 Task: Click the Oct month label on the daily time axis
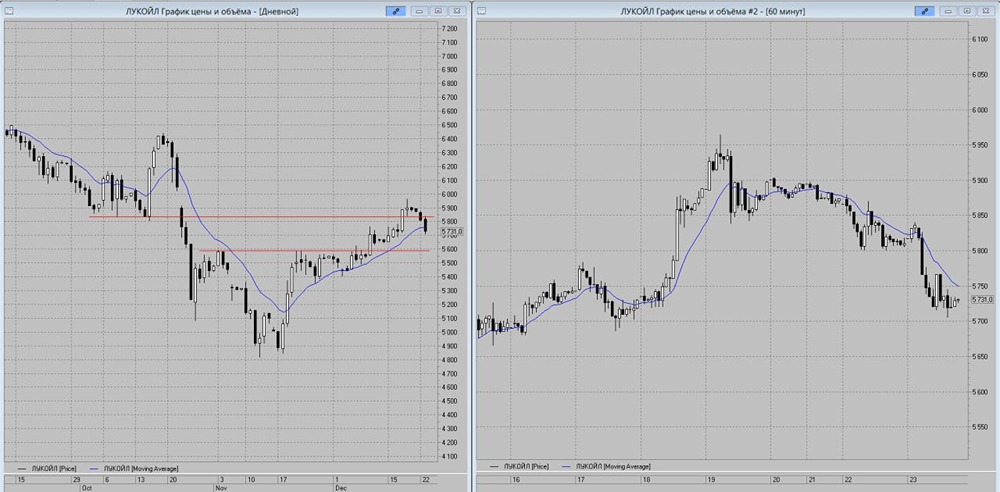[x=85, y=487]
